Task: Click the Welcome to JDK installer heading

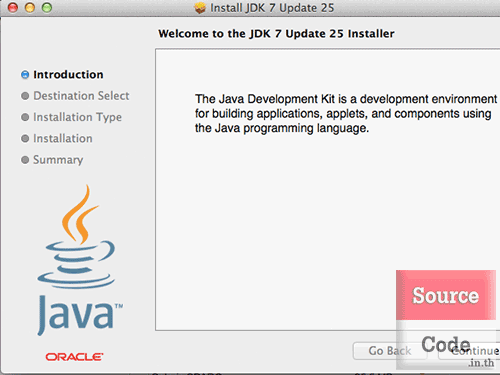Action: (x=276, y=34)
